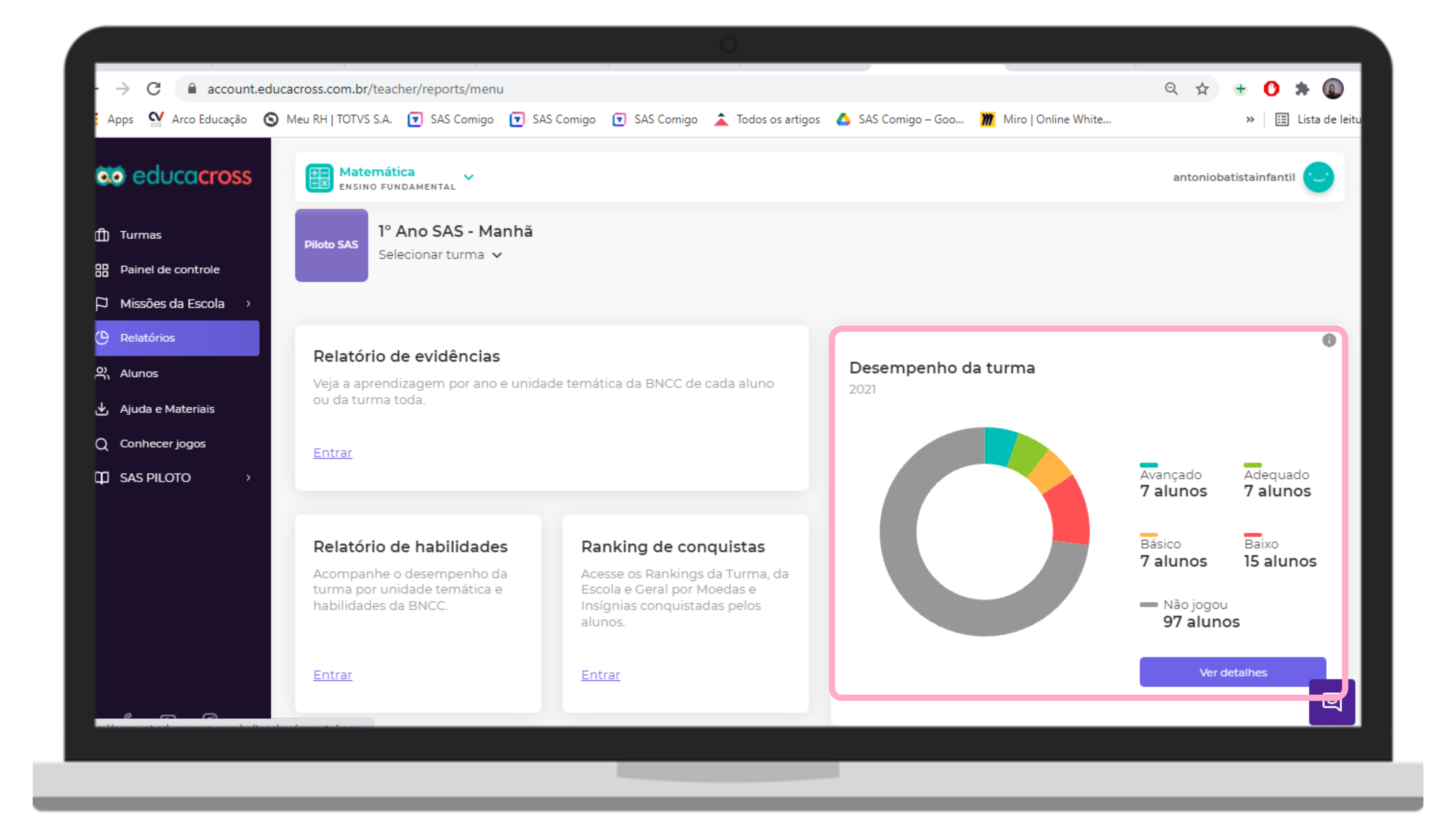Click the antoniobatistainfantil username
Image resolution: width=1456 pixels, height=819 pixels.
coord(1233,177)
